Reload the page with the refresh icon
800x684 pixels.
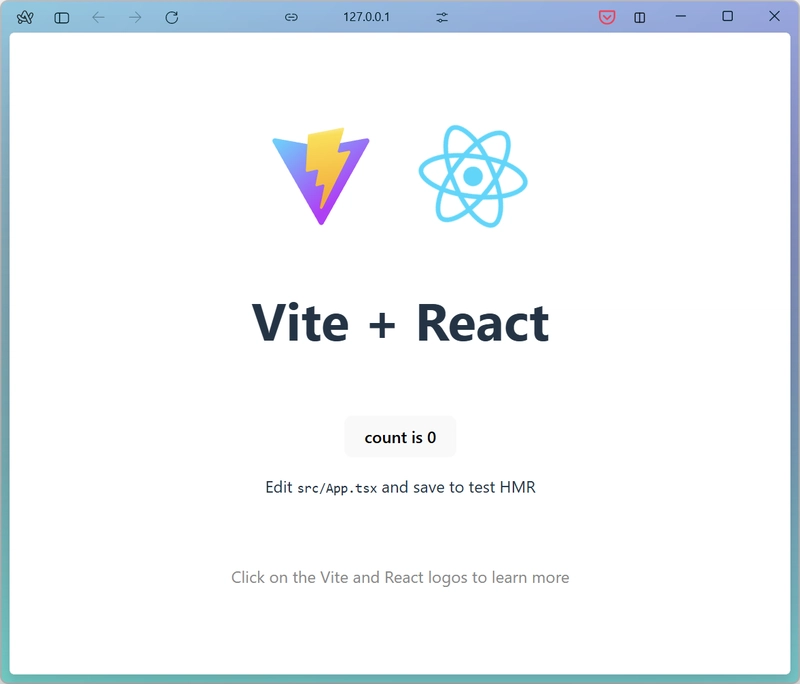coord(171,17)
